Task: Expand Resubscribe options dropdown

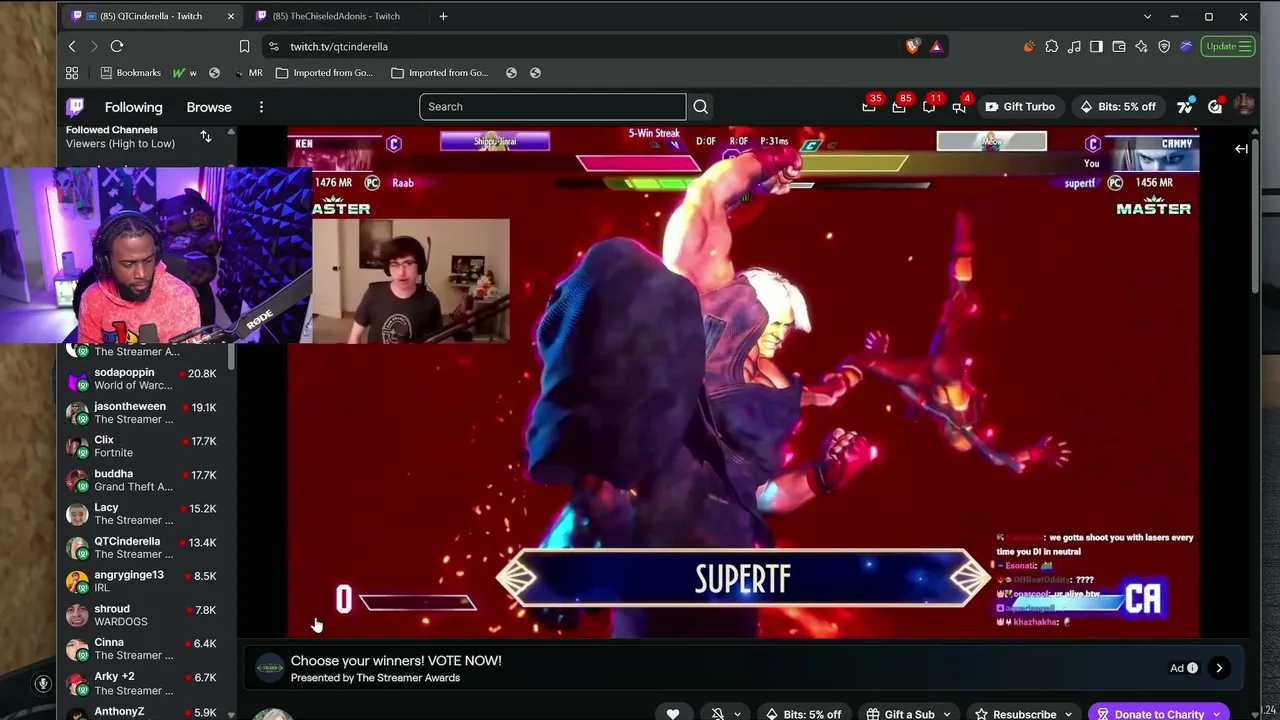Action: click(x=1025, y=713)
